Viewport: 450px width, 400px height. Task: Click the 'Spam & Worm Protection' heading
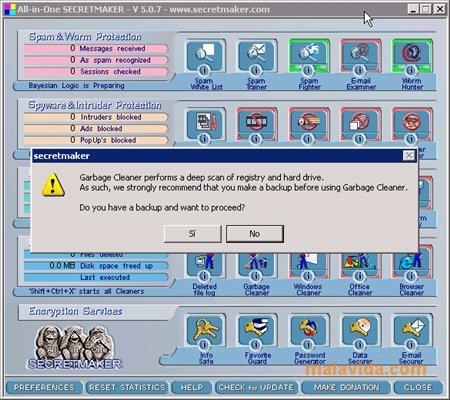pos(85,37)
